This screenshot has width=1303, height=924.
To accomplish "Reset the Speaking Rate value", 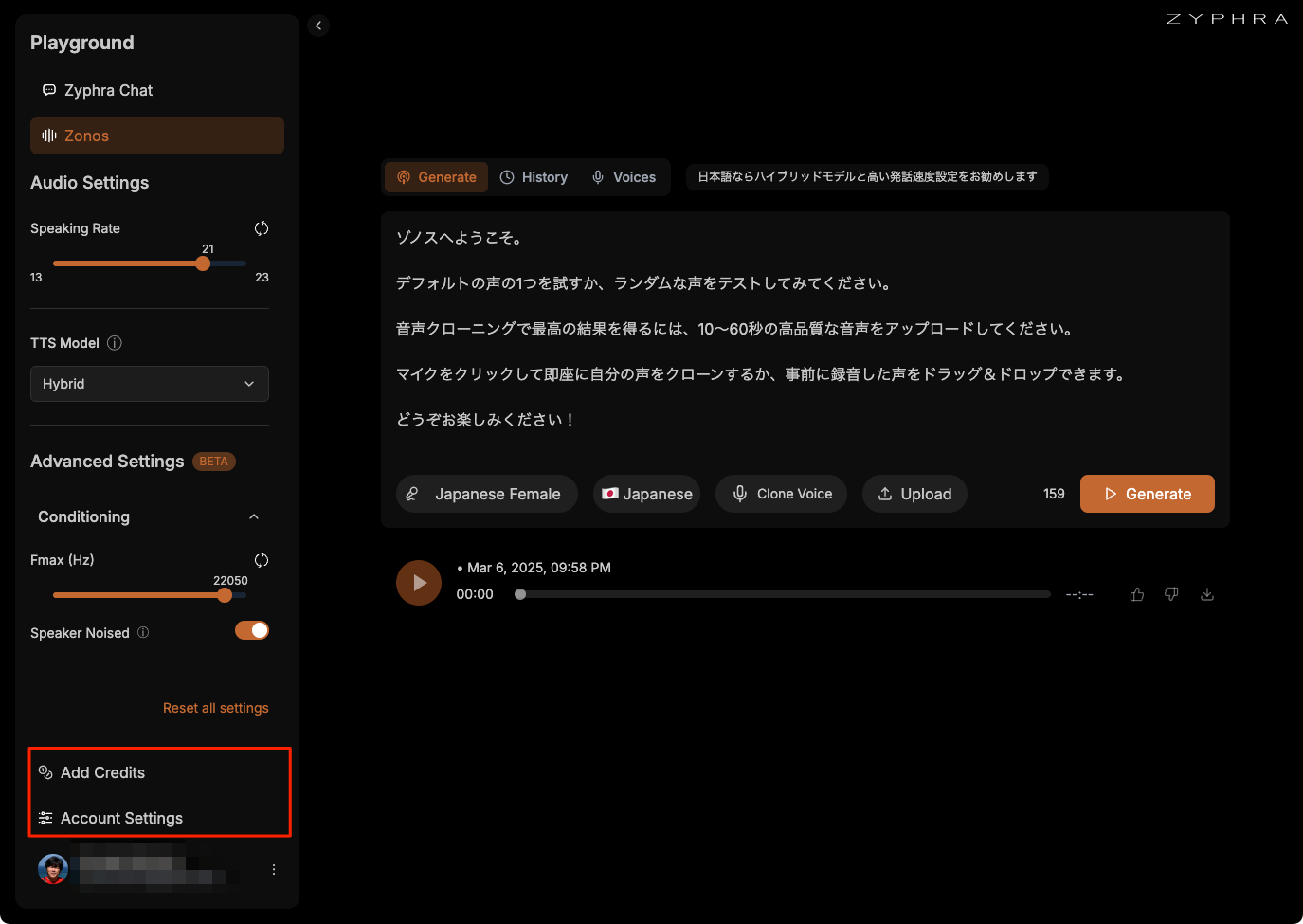I will (x=262, y=228).
